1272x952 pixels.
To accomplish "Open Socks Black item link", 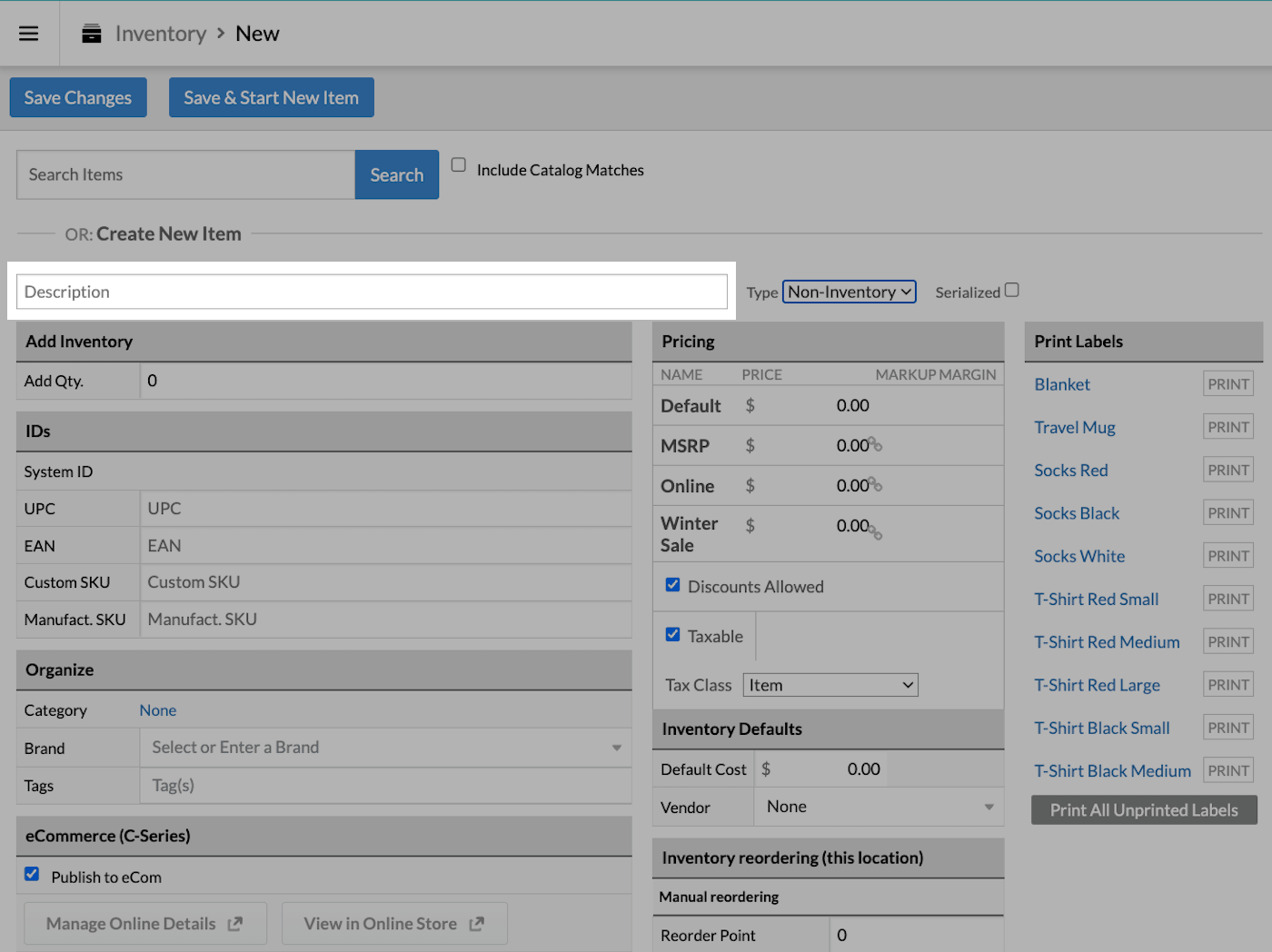I will pyautogui.click(x=1077, y=513).
